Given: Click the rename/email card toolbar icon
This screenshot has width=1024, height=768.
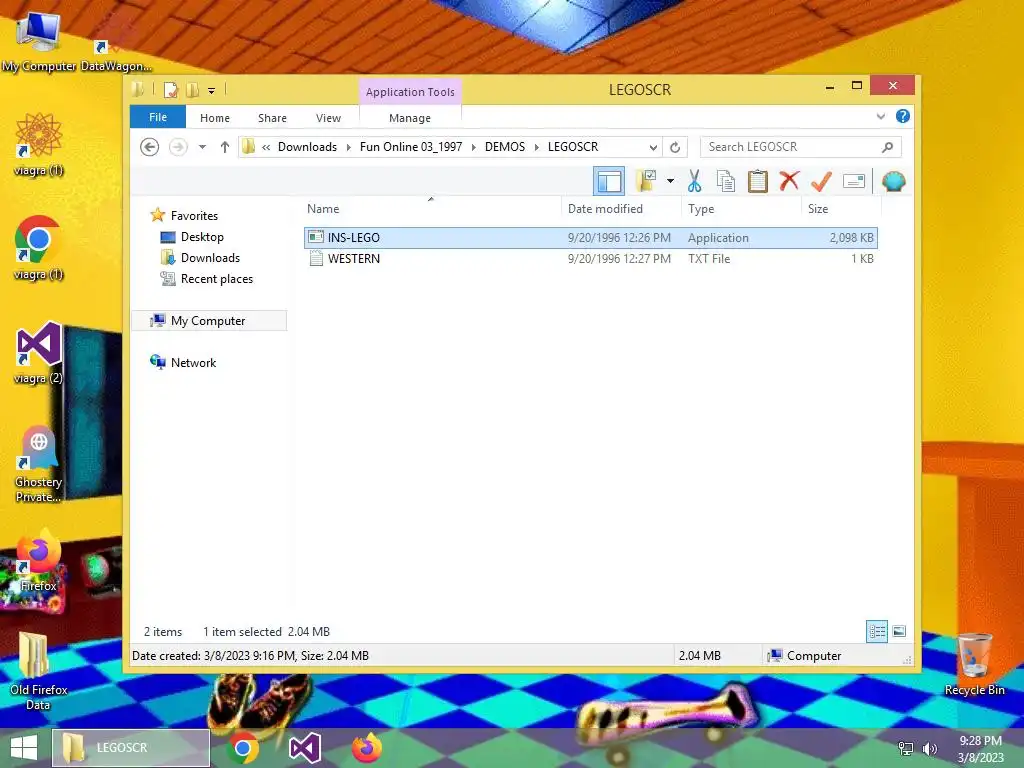Looking at the screenshot, I should click(854, 181).
